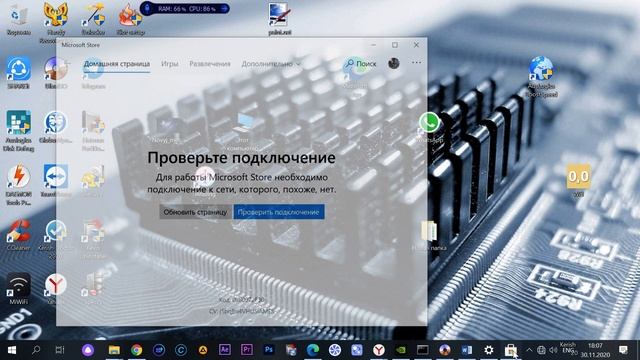This screenshot has width=640, height=360.
Task: Click the Поиск search button in Store
Action: (360, 64)
